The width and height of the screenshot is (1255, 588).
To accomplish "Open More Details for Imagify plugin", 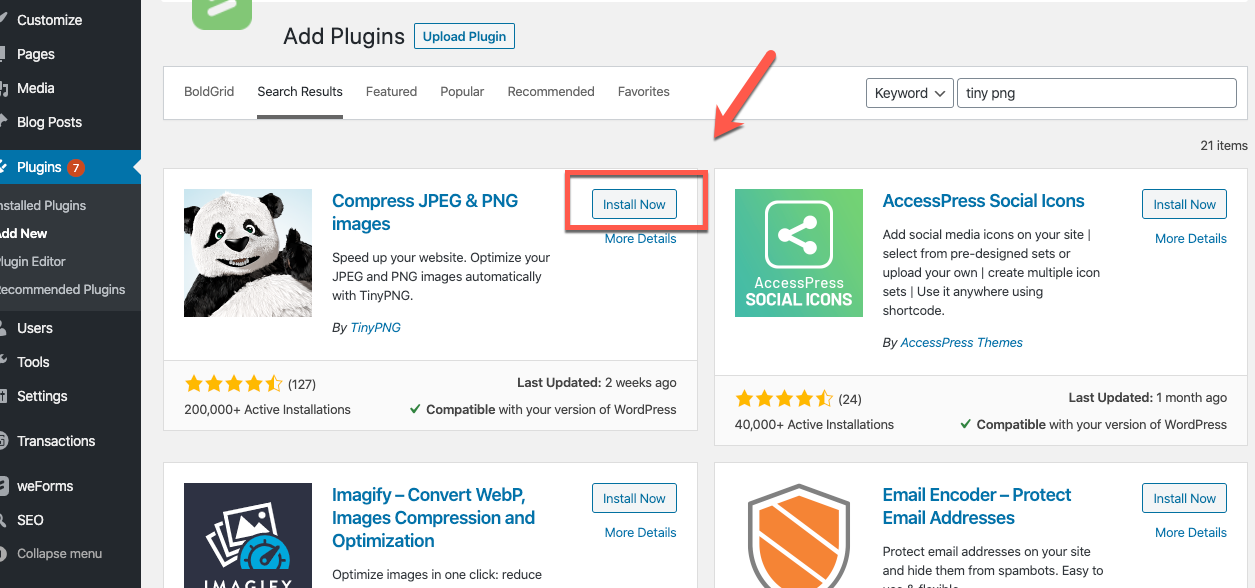I will (640, 532).
